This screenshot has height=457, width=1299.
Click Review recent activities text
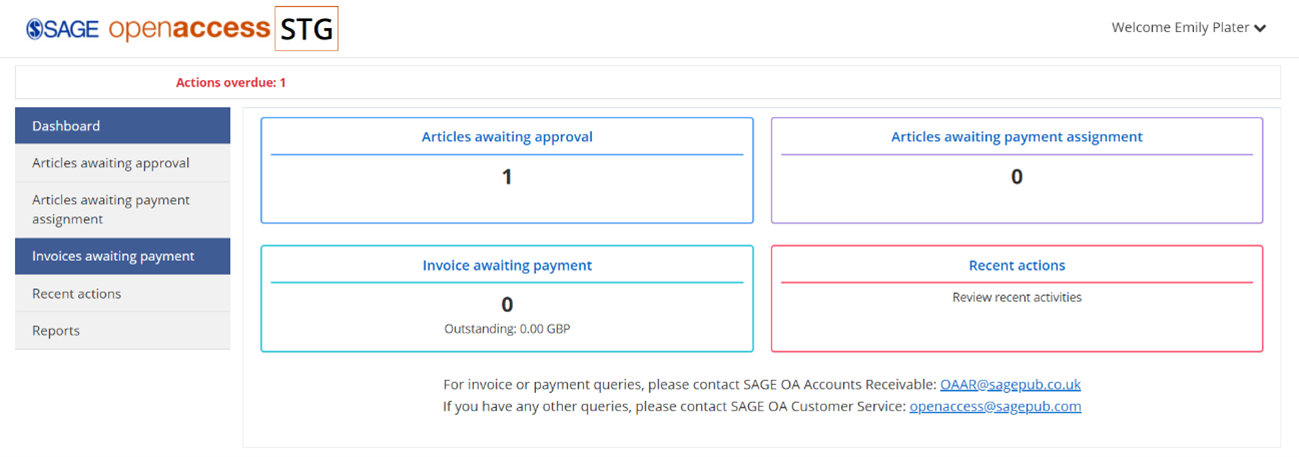click(x=1017, y=297)
